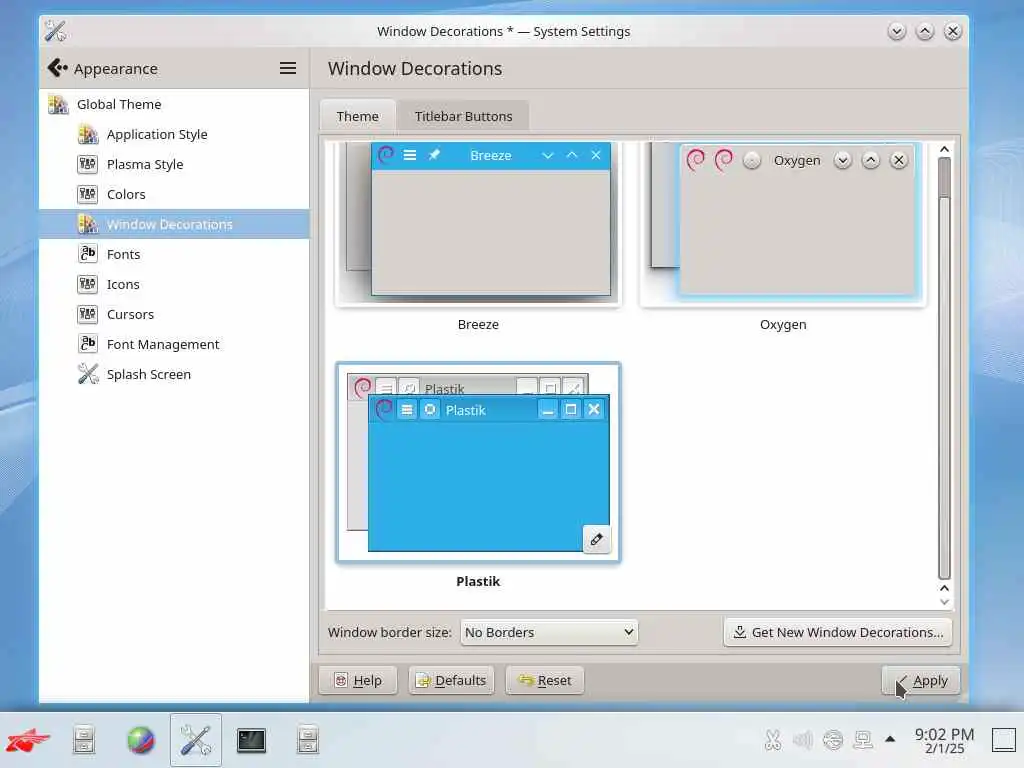Click the pencil edit icon on Plastik
The width and height of the screenshot is (1024, 768).
pos(596,539)
